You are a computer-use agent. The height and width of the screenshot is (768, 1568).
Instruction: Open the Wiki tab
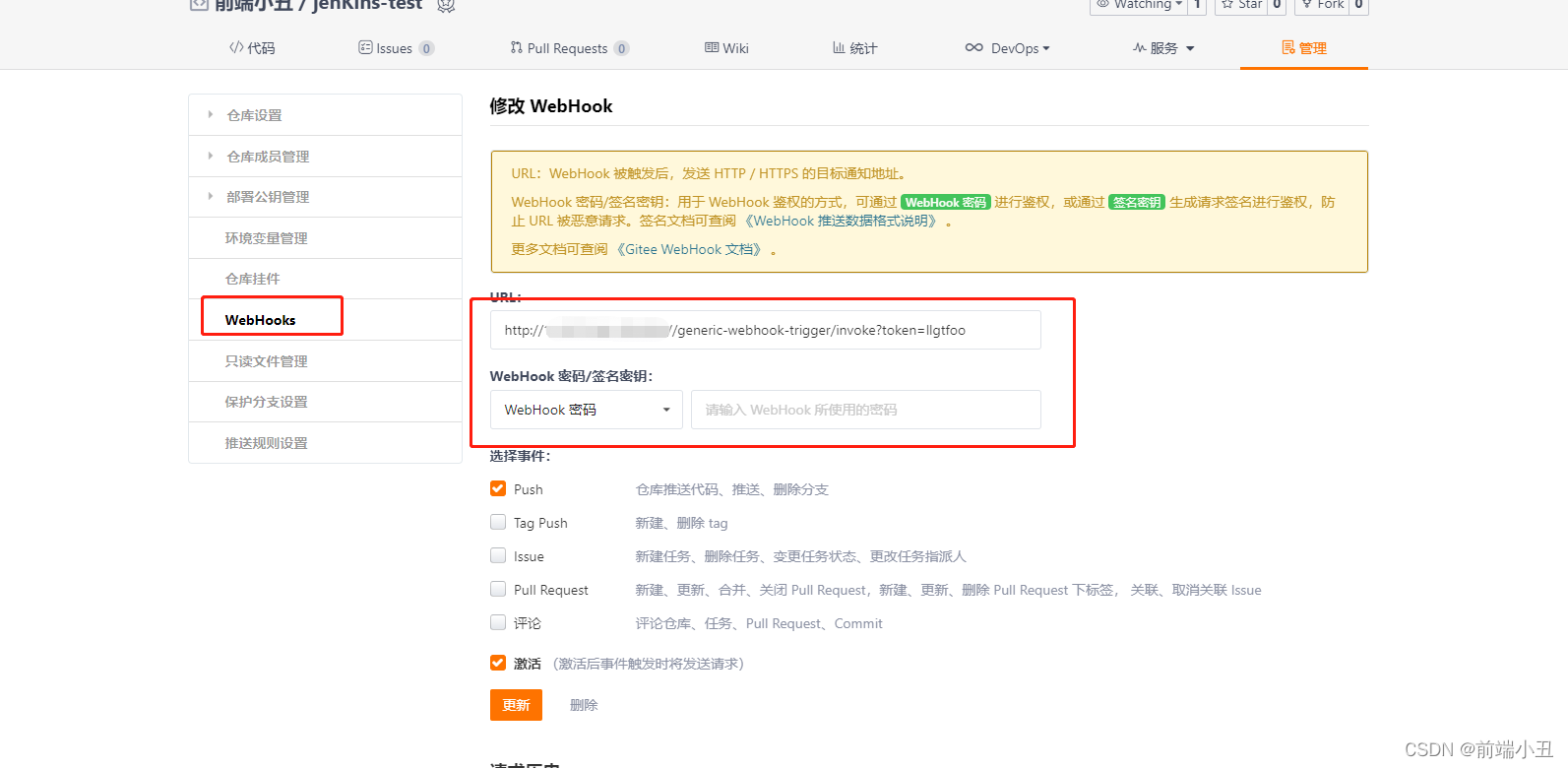(726, 48)
